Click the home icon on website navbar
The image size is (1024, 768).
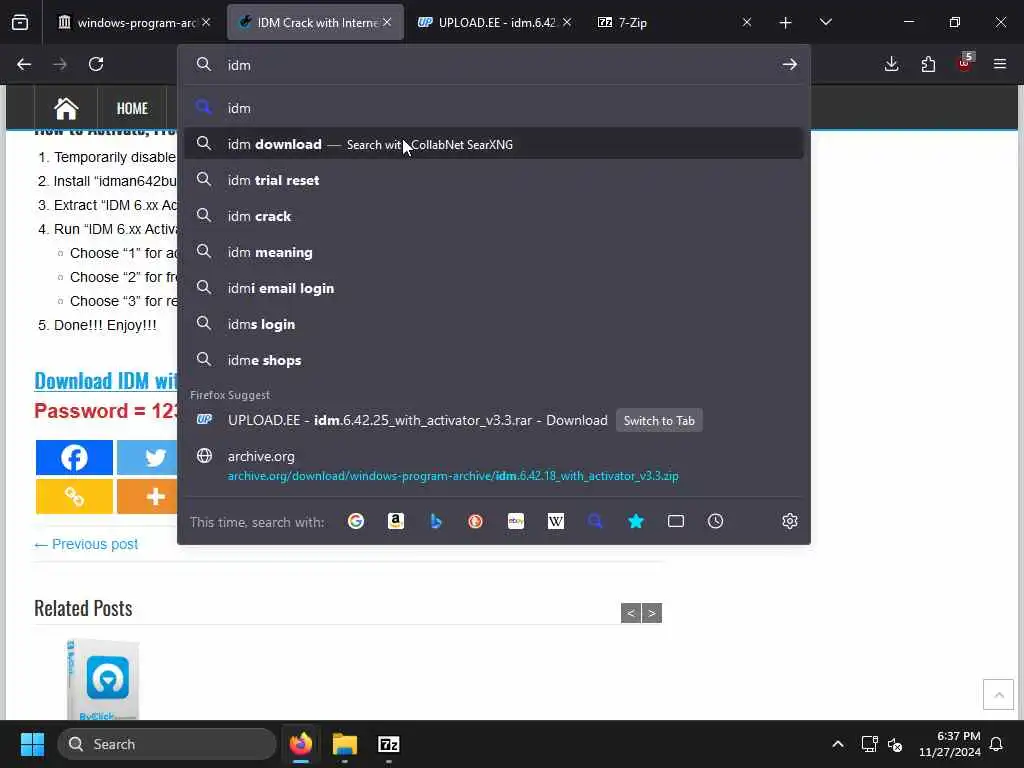tap(66, 108)
